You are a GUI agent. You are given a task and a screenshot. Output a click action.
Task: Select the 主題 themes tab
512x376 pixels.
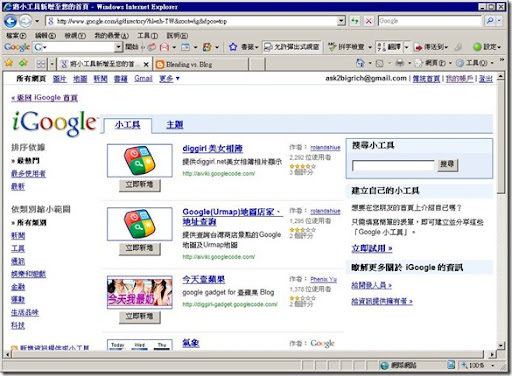click(175, 125)
